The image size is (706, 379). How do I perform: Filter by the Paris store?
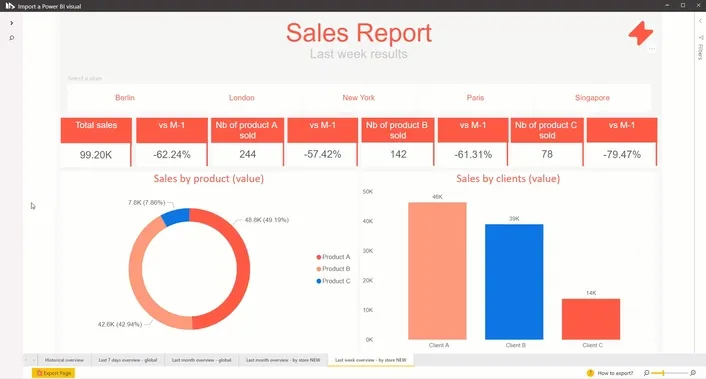point(475,98)
